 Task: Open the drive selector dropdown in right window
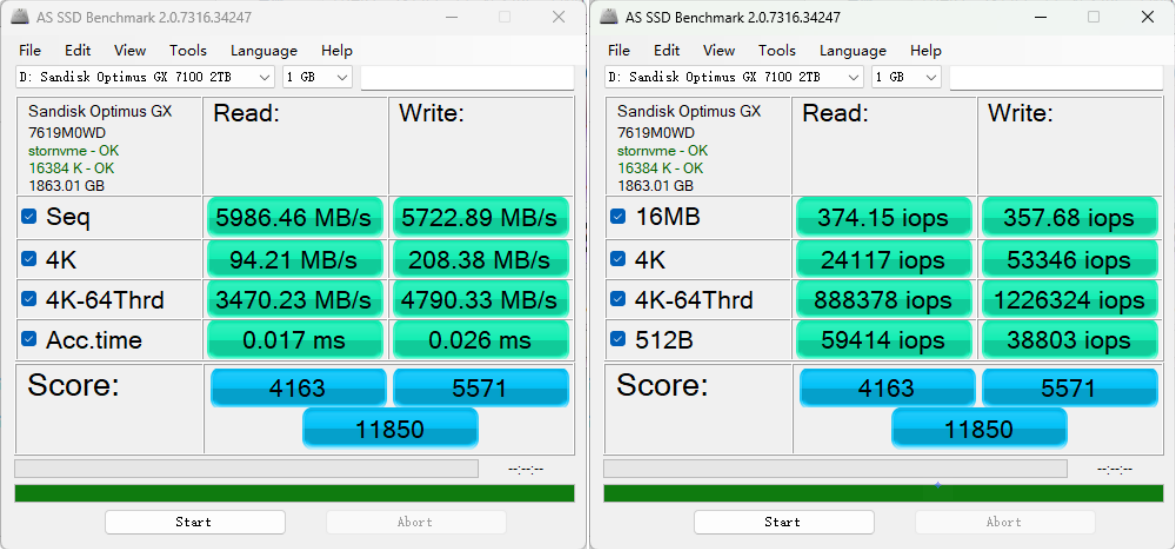pyautogui.click(x=734, y=77)
